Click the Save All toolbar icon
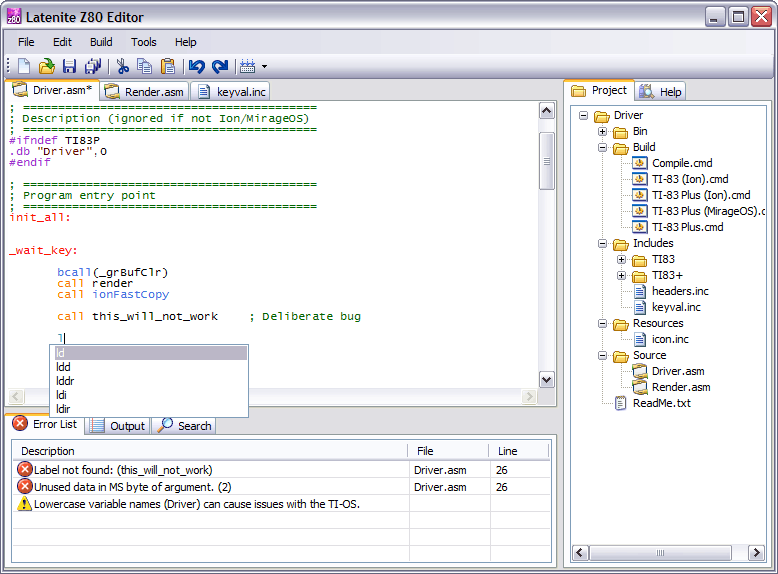The image size is (778, 574). click(x=93, y=66)
